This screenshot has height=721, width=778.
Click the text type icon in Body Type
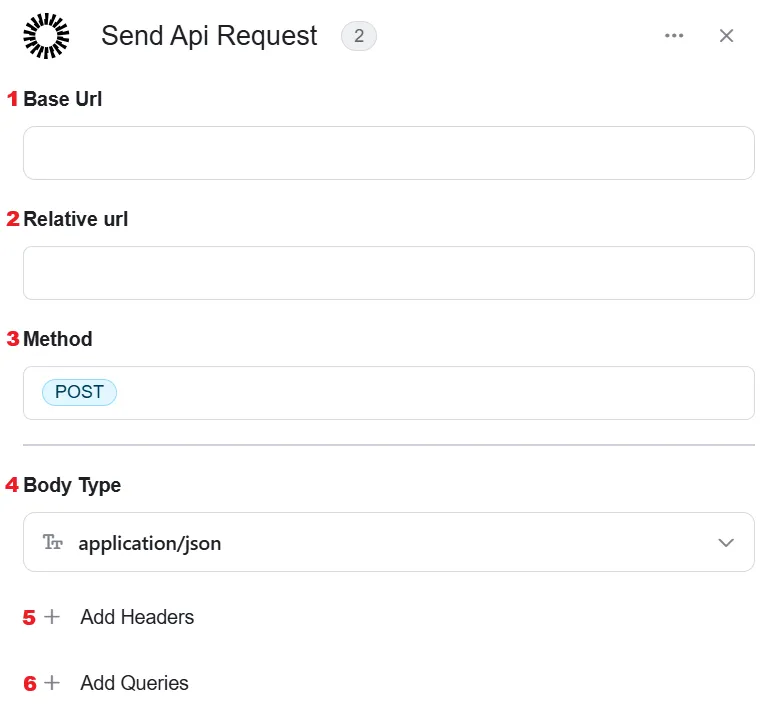(x=53, y=542)
